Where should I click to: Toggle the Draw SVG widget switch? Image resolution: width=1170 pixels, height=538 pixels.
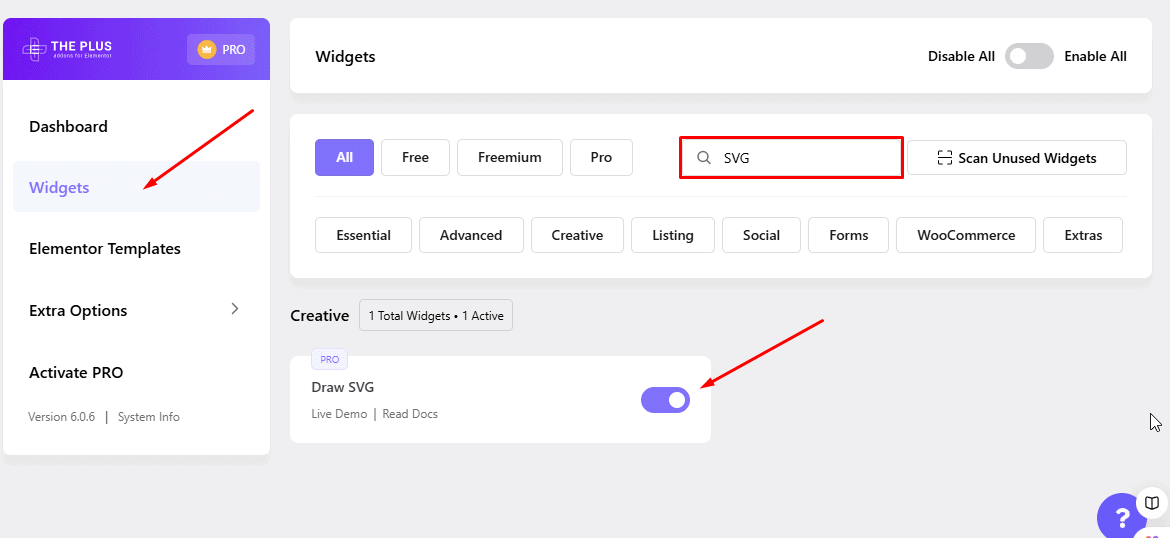tap(665, 400)
